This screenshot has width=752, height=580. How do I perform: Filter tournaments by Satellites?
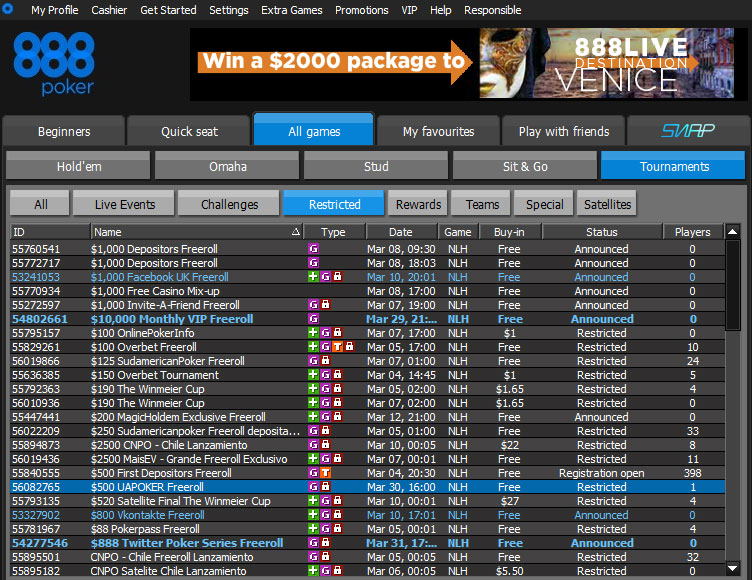[607, 204]
